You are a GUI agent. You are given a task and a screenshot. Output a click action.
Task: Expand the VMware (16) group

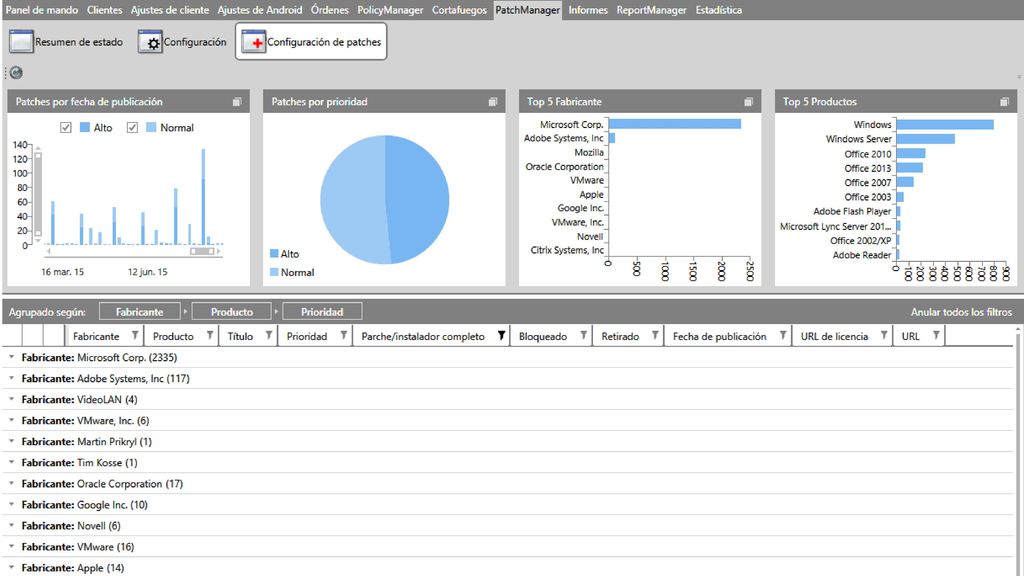[11, 547]
